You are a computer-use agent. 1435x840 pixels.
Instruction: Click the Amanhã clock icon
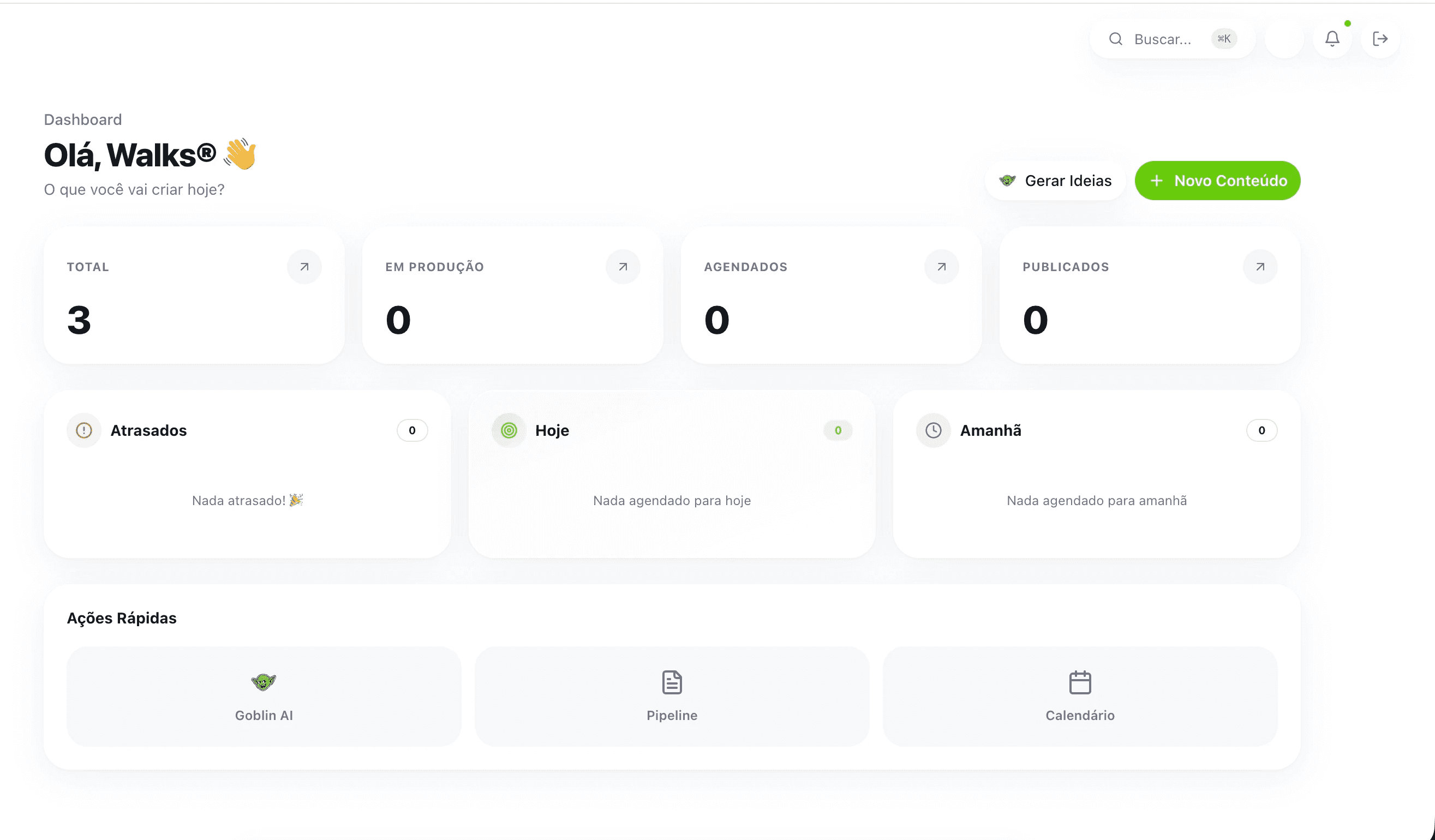tap(933, 430)
